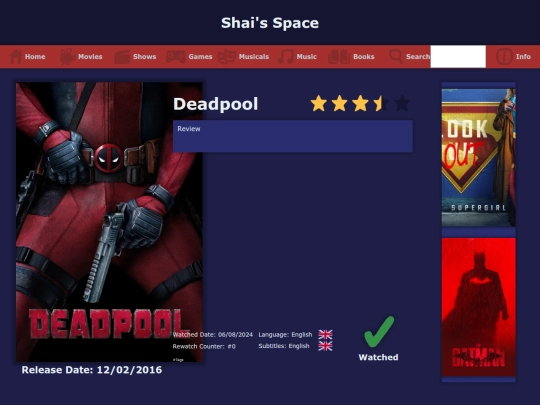Screen dimensions: 540x405
Task: Open the Info circle icon
Action: 504,56
